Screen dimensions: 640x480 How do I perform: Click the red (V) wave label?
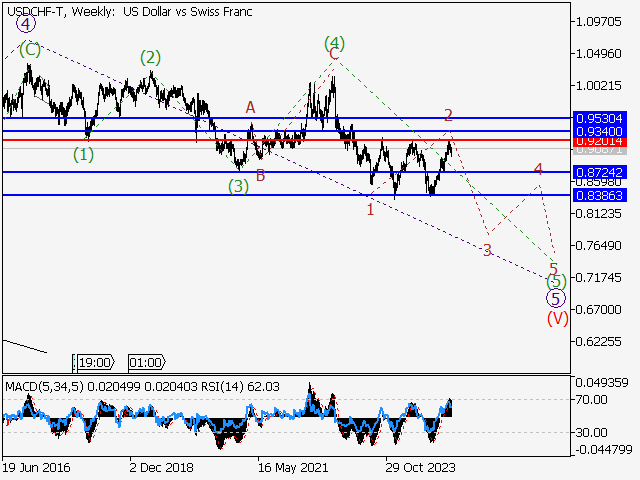[x=557, y=319]
